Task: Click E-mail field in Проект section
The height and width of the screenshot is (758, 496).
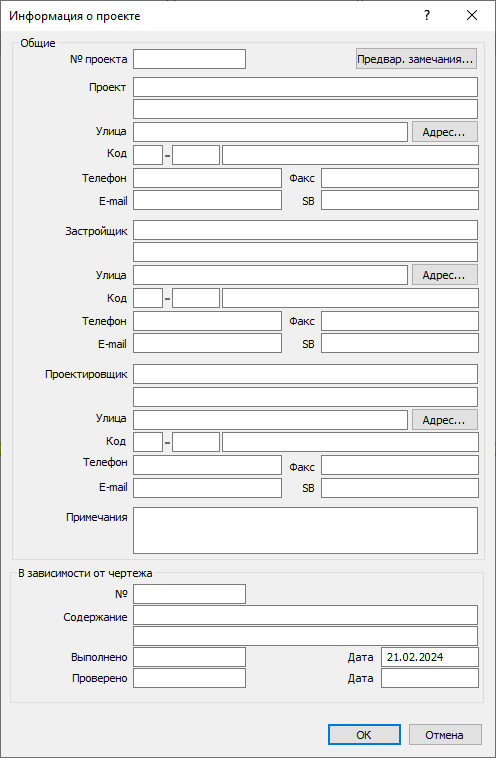Action: pyautogui.click(x=207, y=200)
